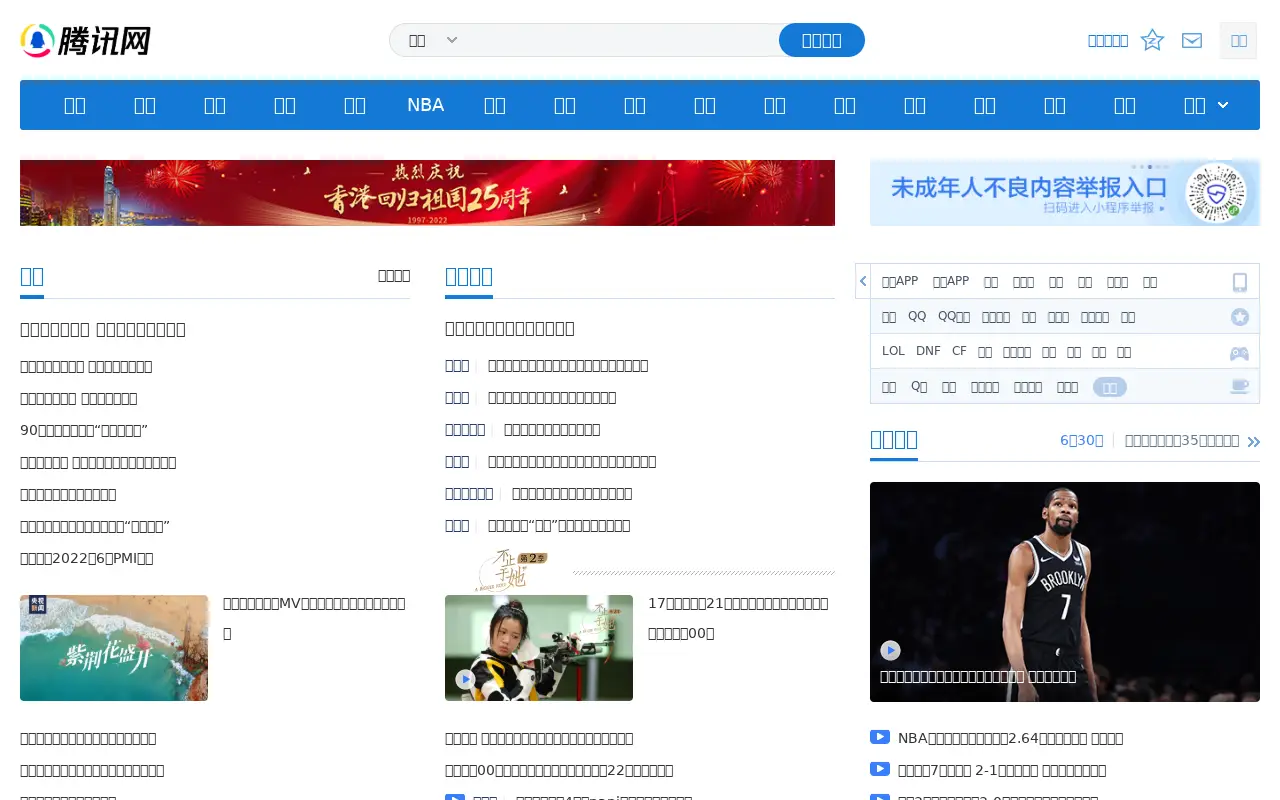The image size is (1280, 800).
Task: Open the 2022 6月 PMI headline
Action: (x=87, y=558)
